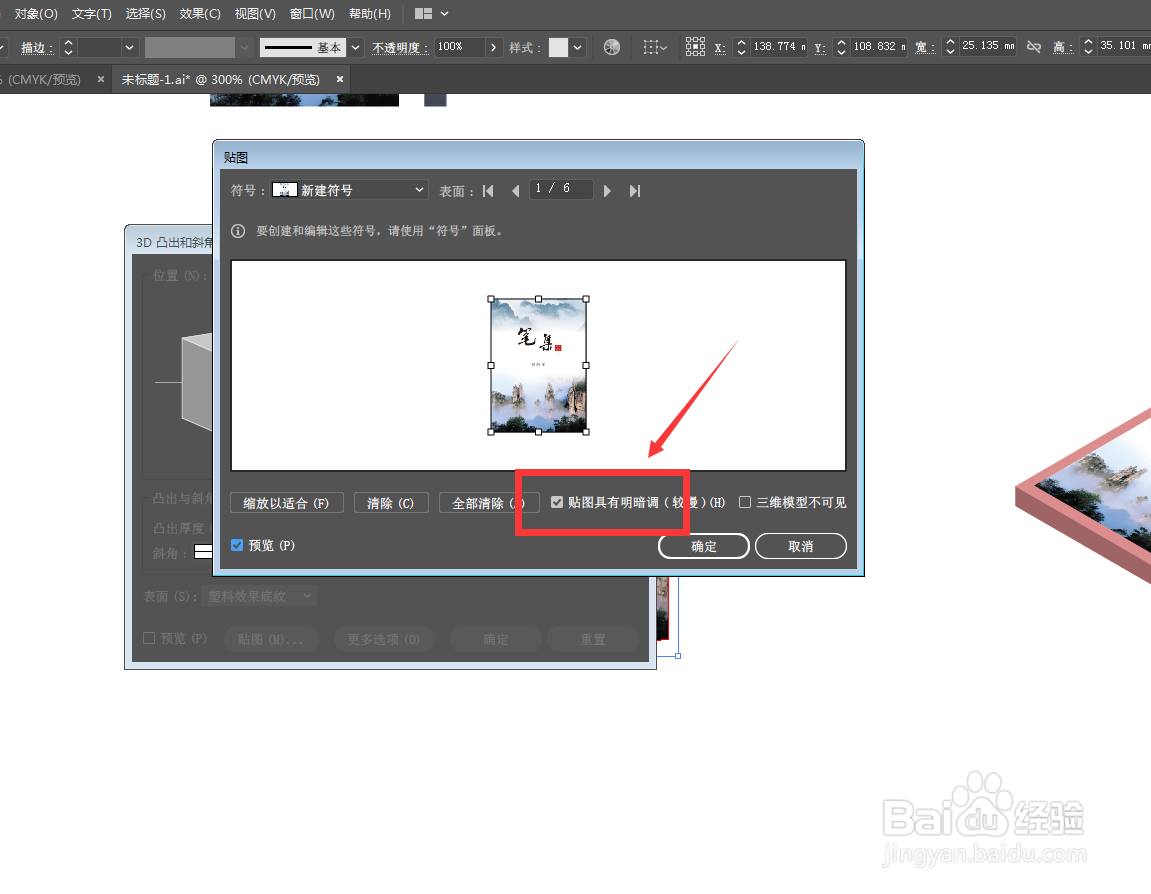Open the 帮助(H) menu
Screen dimensions: 1151x894
(x=370, y=14)
